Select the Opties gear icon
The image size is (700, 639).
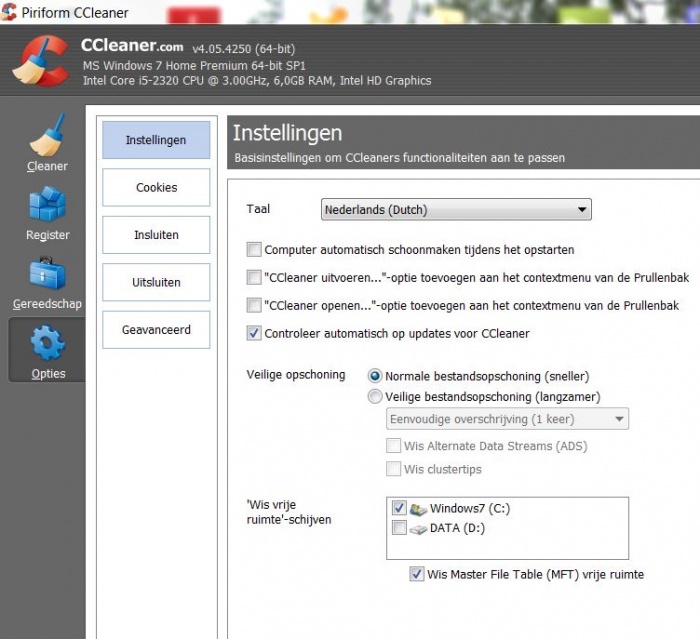point(48,342)
